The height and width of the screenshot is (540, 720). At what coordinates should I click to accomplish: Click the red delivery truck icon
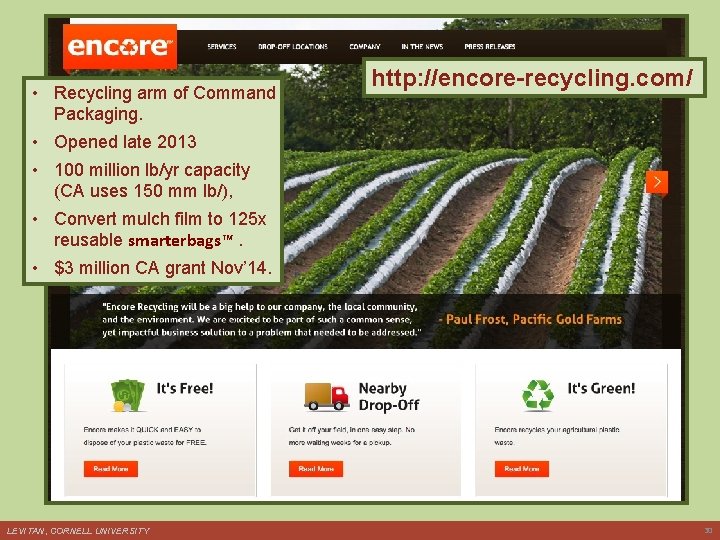pyautogui.click(x=326, y=396)
